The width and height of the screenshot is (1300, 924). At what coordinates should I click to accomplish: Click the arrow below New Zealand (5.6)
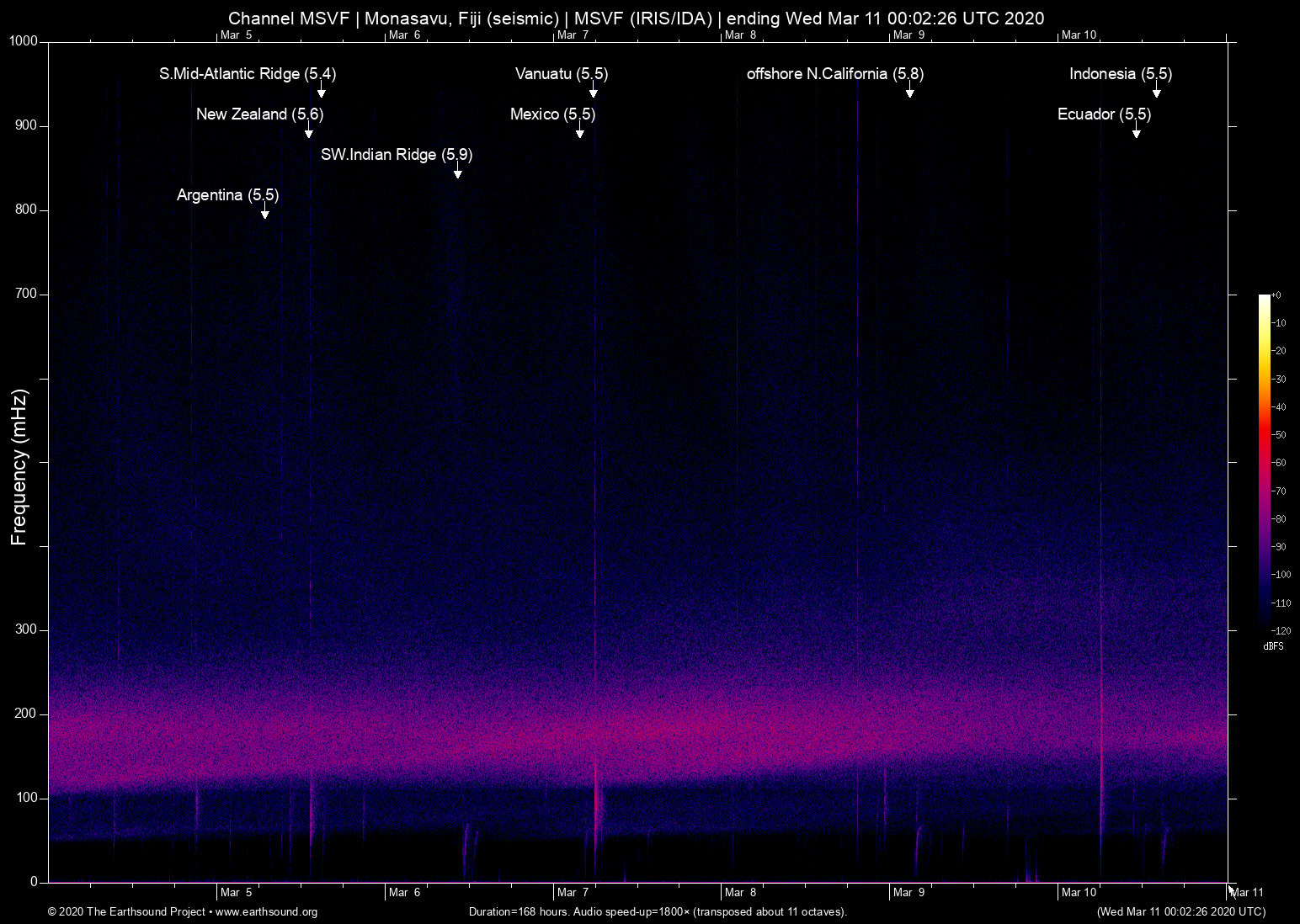[x=309, y=133]
